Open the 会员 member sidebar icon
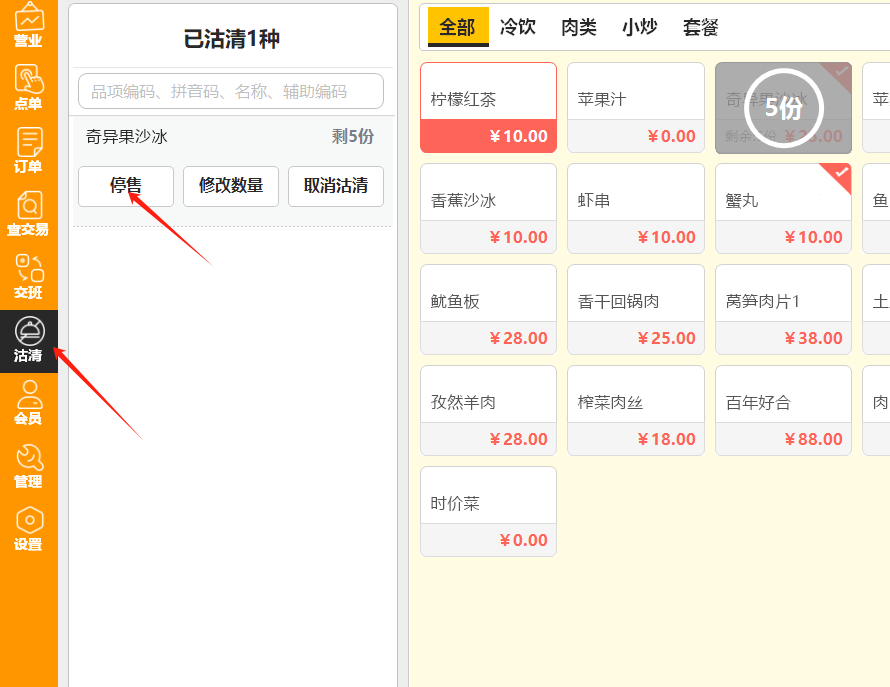 coord(28,403)
